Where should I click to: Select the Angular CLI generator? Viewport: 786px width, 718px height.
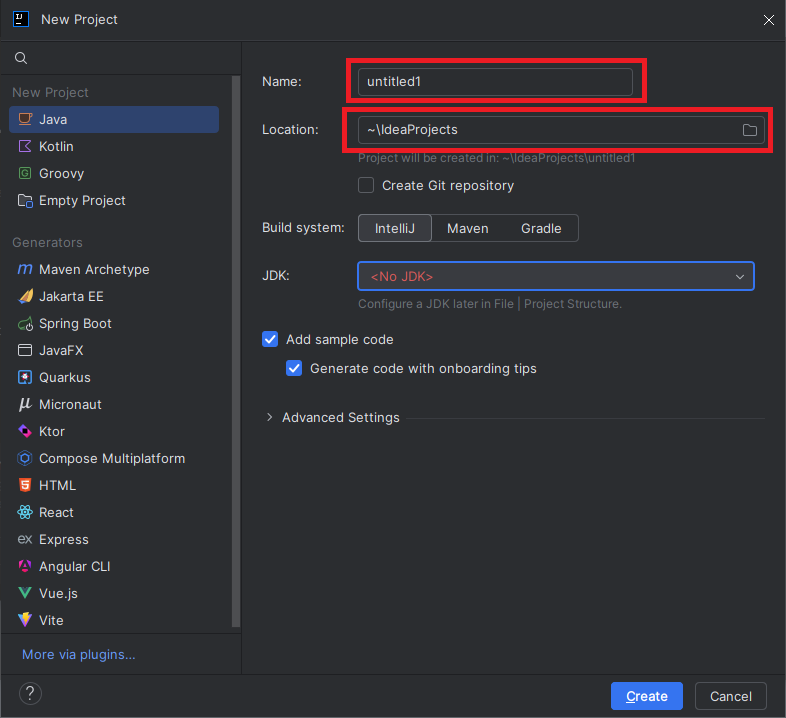pos(114,567)
